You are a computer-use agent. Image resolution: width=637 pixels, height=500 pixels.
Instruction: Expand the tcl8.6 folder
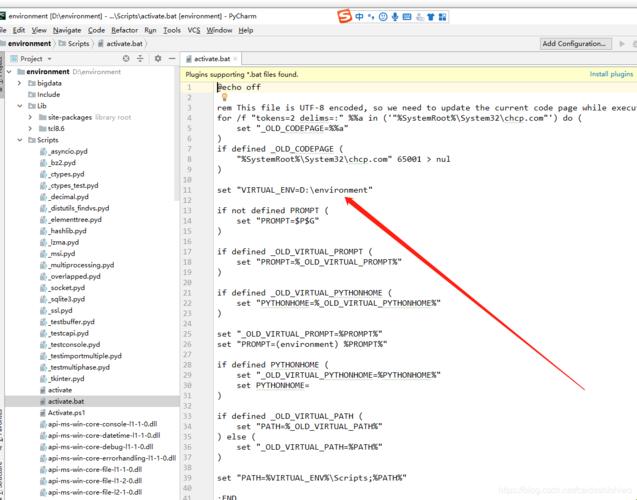click(x=30, y=129)
